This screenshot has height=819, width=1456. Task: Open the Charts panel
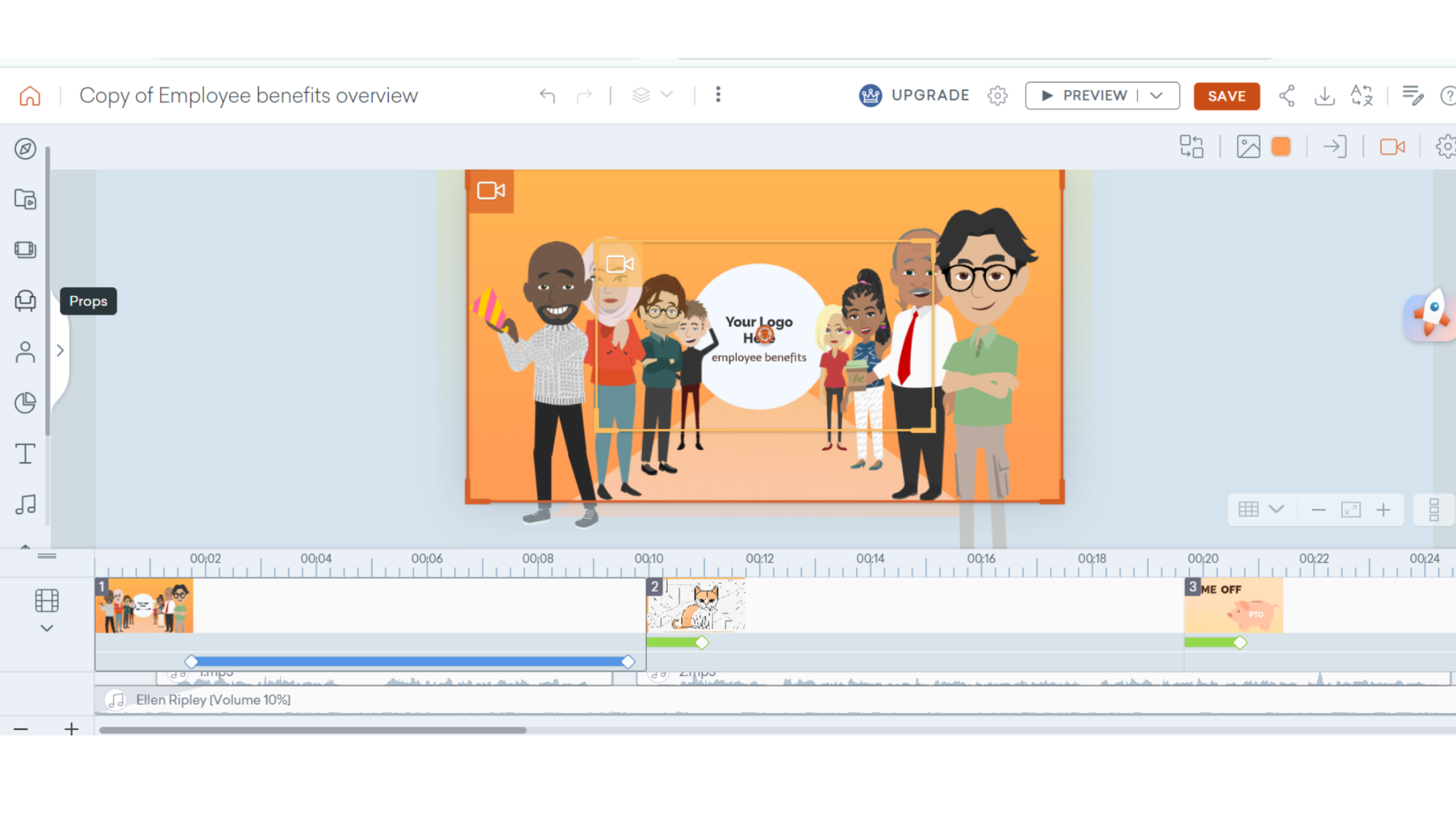(26, 402)
